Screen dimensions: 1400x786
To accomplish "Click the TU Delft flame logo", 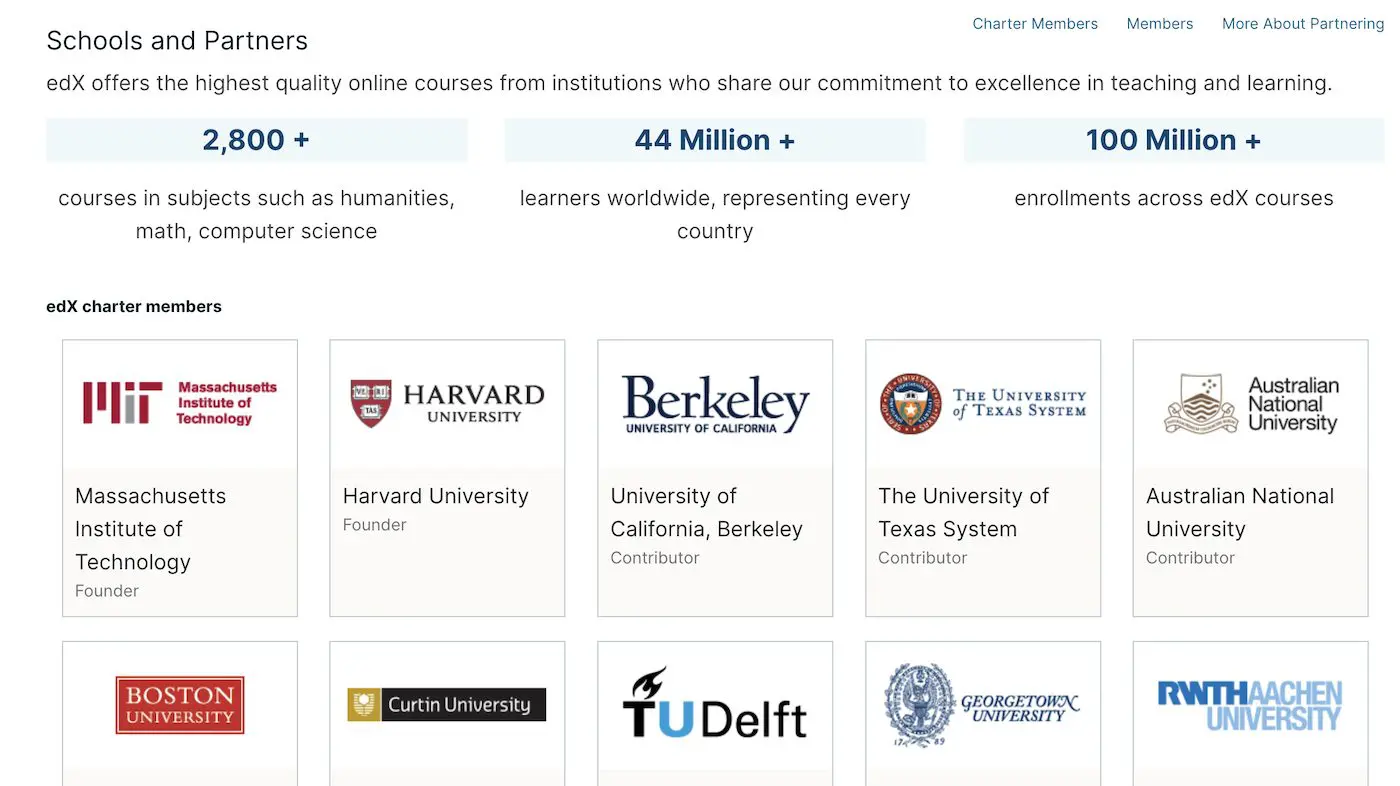I will point(715,704).
